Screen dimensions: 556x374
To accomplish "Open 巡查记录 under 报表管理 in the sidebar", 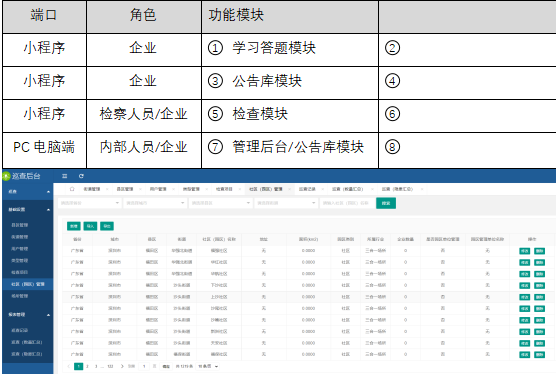I will click(20, 330).
